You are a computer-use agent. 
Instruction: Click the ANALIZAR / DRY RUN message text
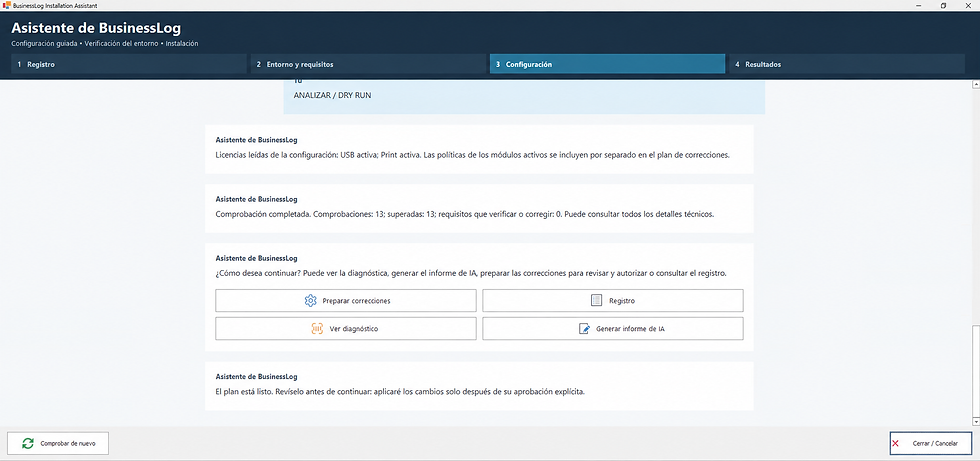coord(332,96)
